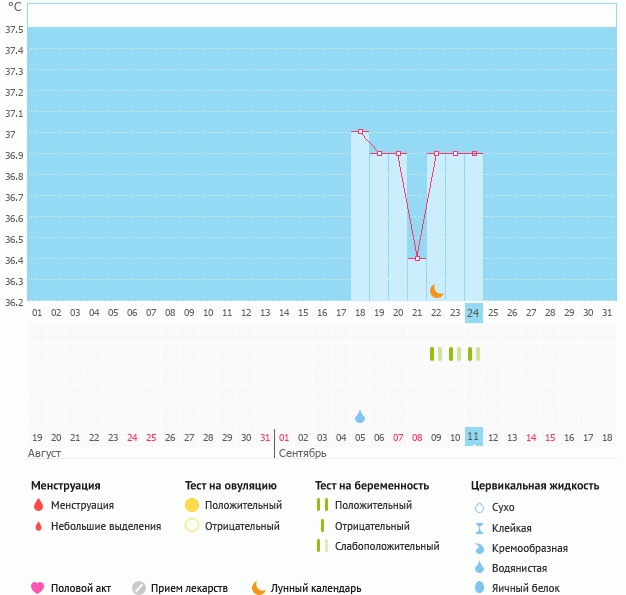The width and height of the screenshot is (626, 595).
Task: Click the gray medication pill legend icon
Action: [138, 588]
